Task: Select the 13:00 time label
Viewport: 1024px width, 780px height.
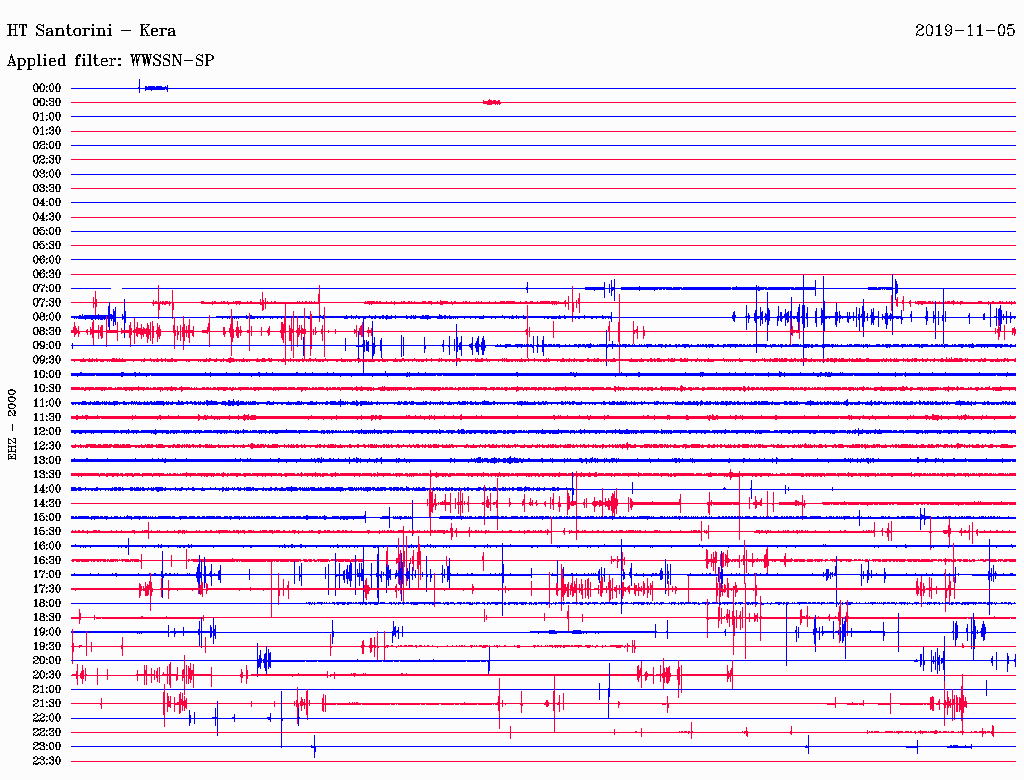Action: [x=46, y=461]
